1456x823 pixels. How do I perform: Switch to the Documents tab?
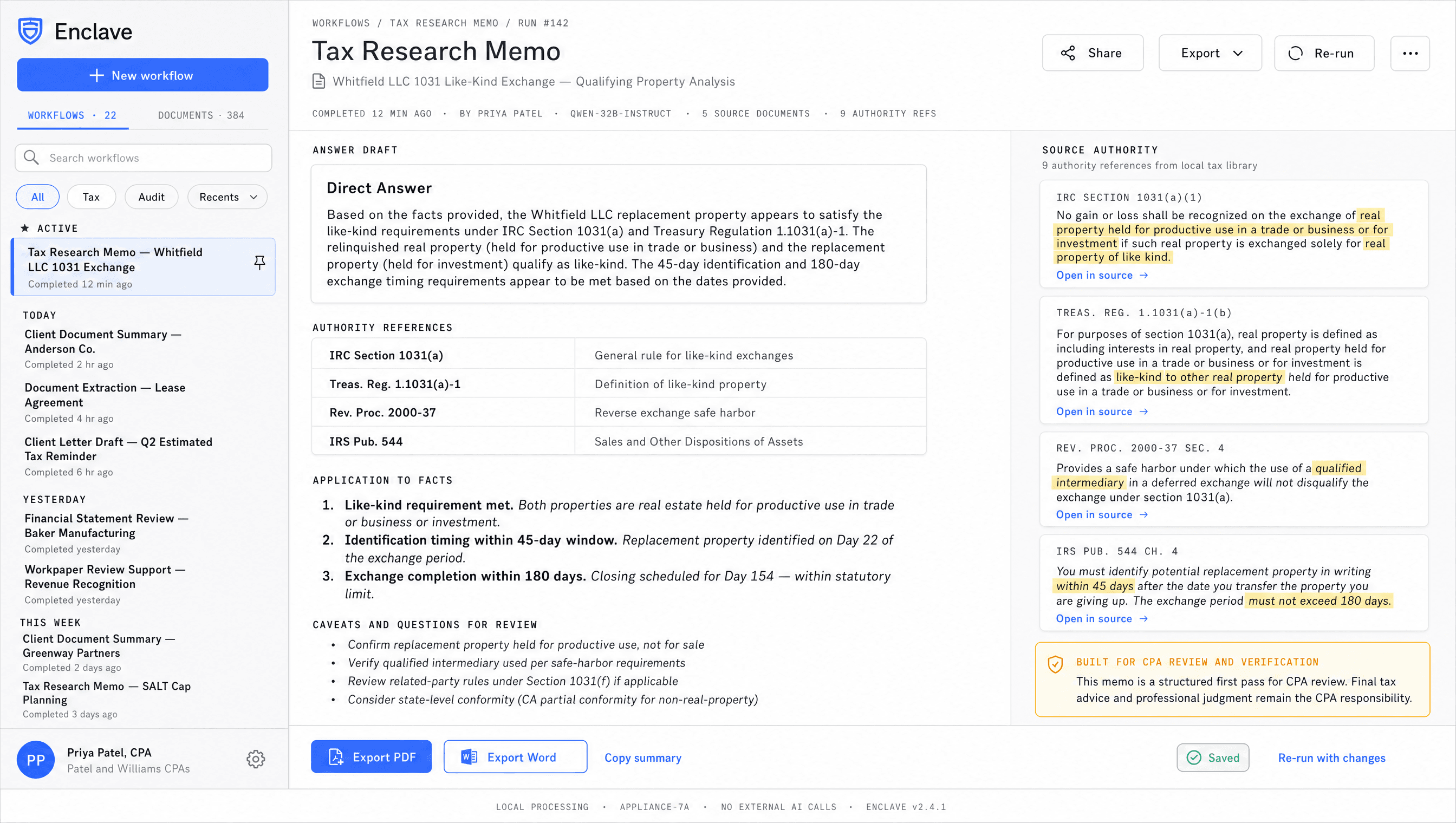[201, 115]
